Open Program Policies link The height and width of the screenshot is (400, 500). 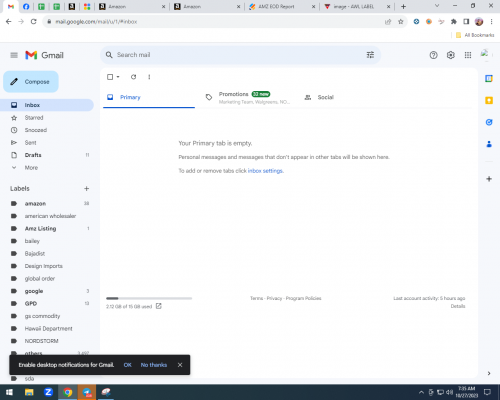pos(303,298)
